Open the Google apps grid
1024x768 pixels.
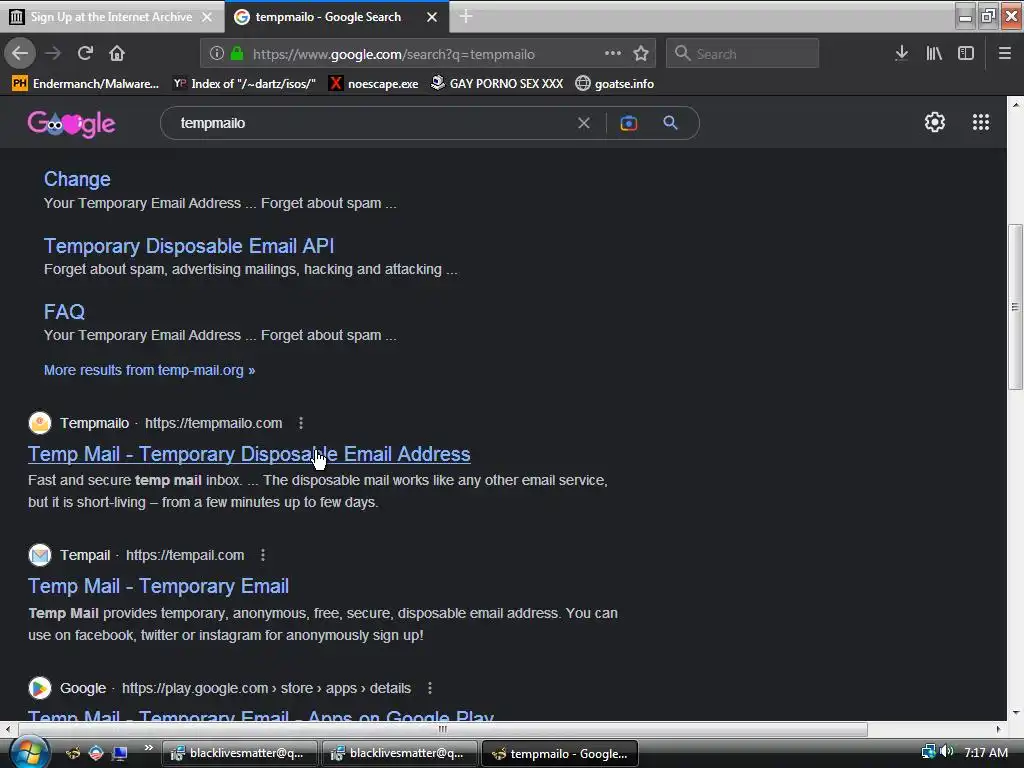[981, 122]
